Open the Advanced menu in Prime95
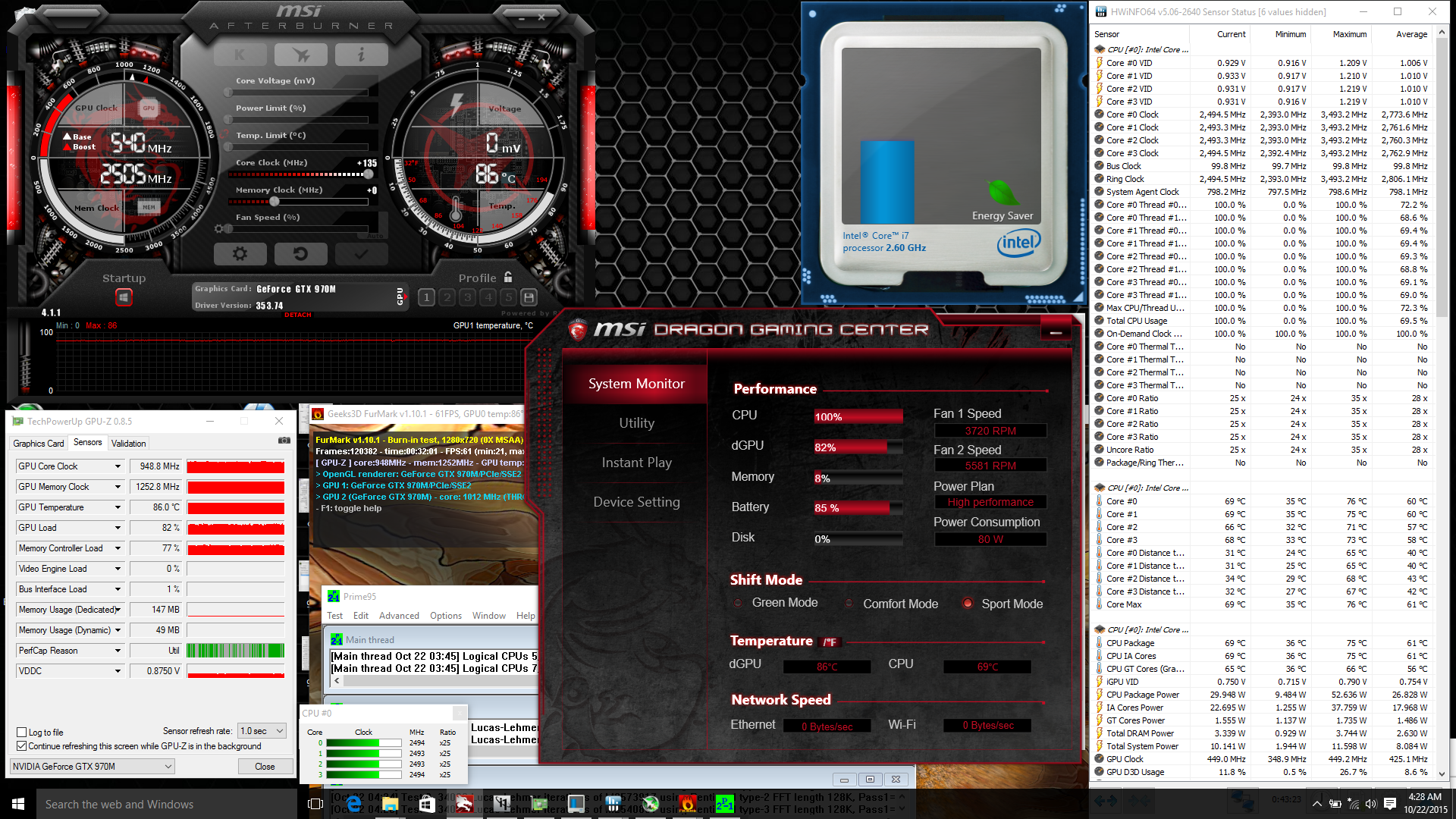This screenshot has height=819, width=1456. pyautogui.click(x=399, y=616)
